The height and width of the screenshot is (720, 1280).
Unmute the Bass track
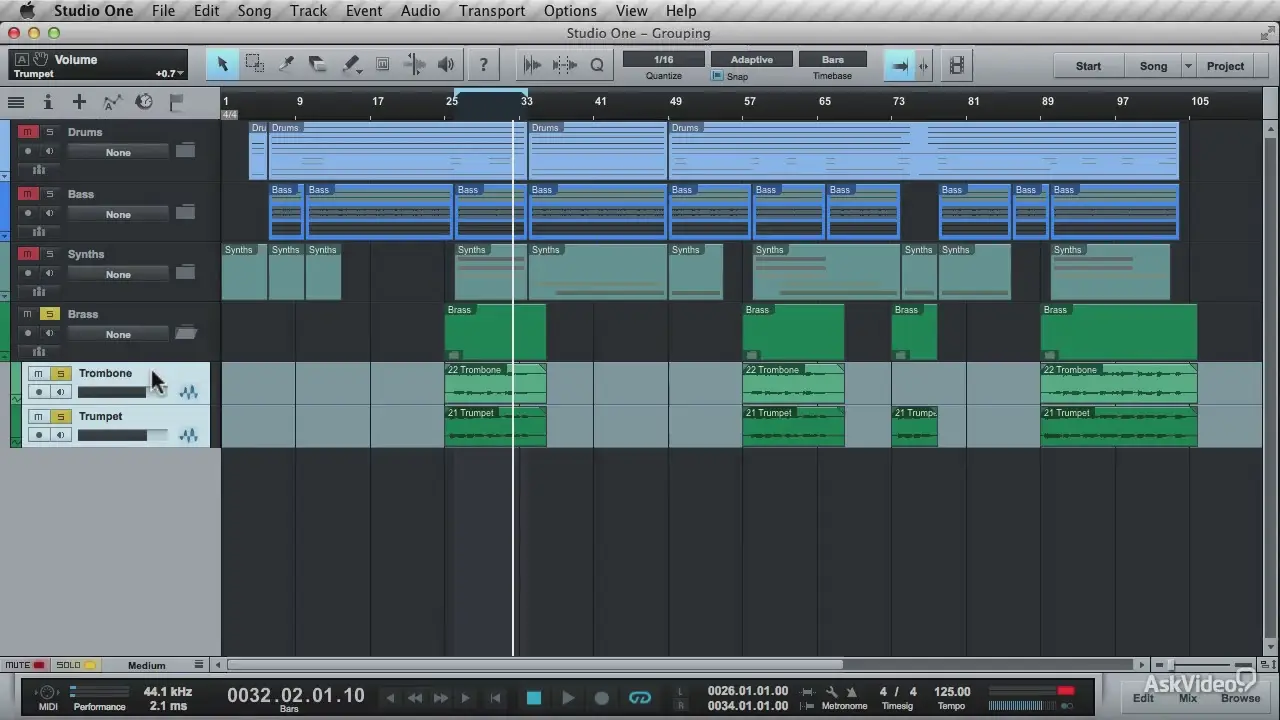coord(27,194)
